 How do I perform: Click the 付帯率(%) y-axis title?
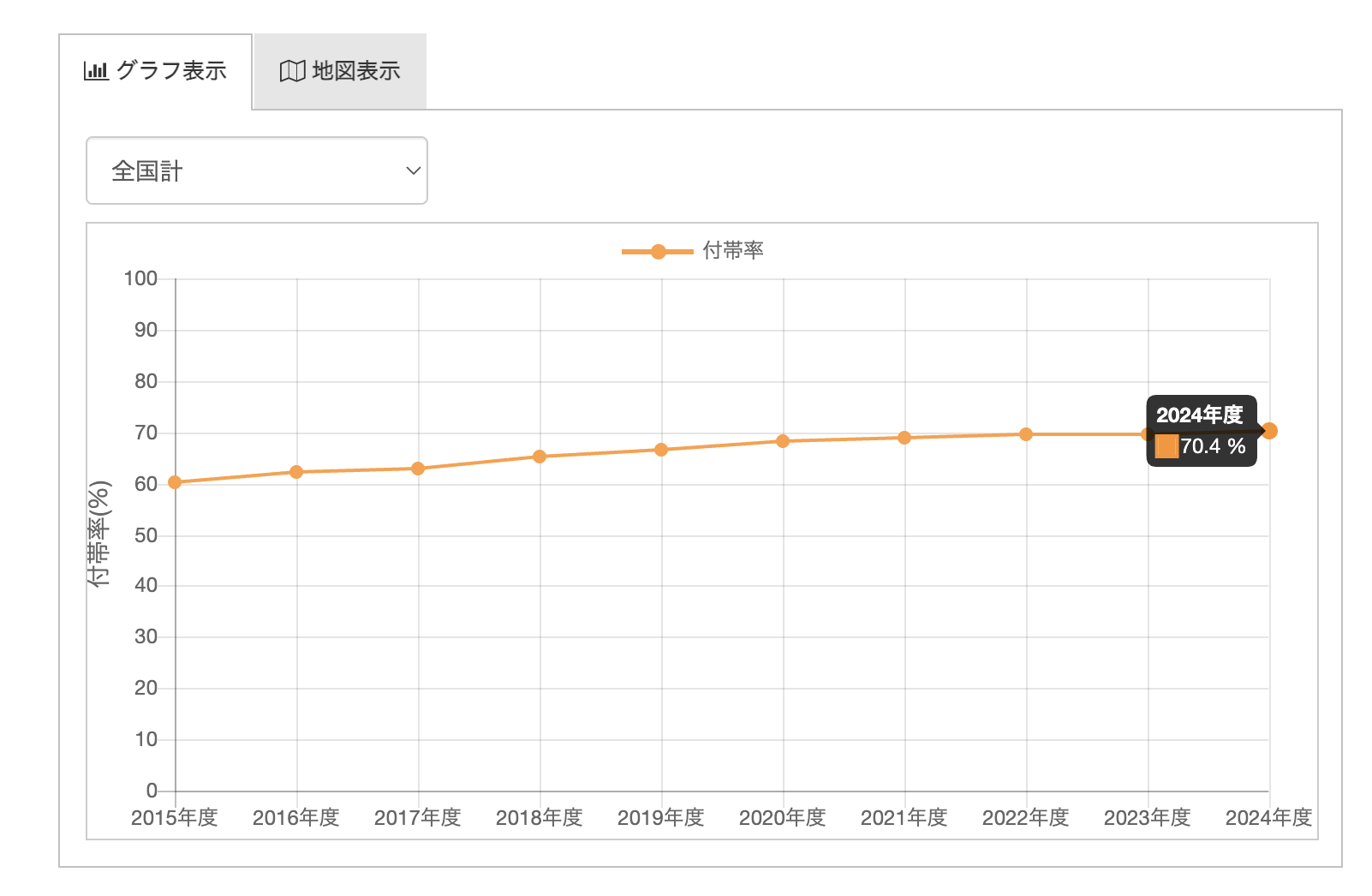coord(99,533)
